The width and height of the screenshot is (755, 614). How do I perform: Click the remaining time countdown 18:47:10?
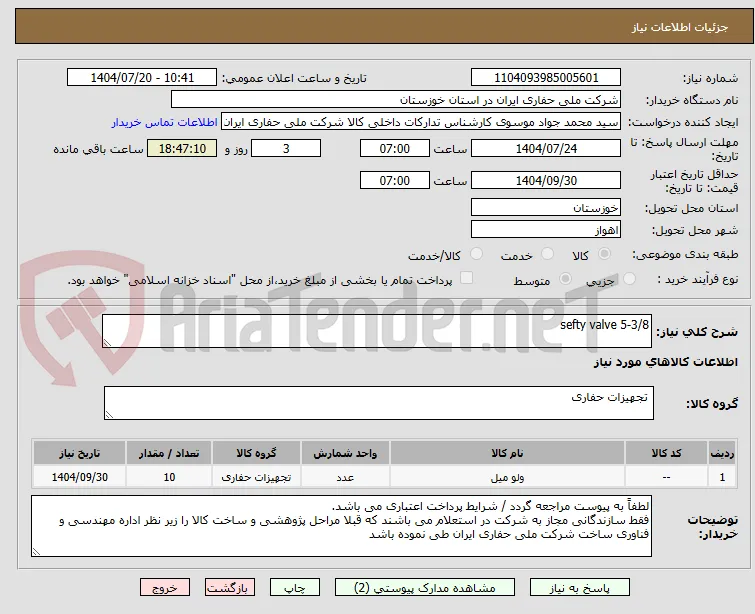coord(182,148)
